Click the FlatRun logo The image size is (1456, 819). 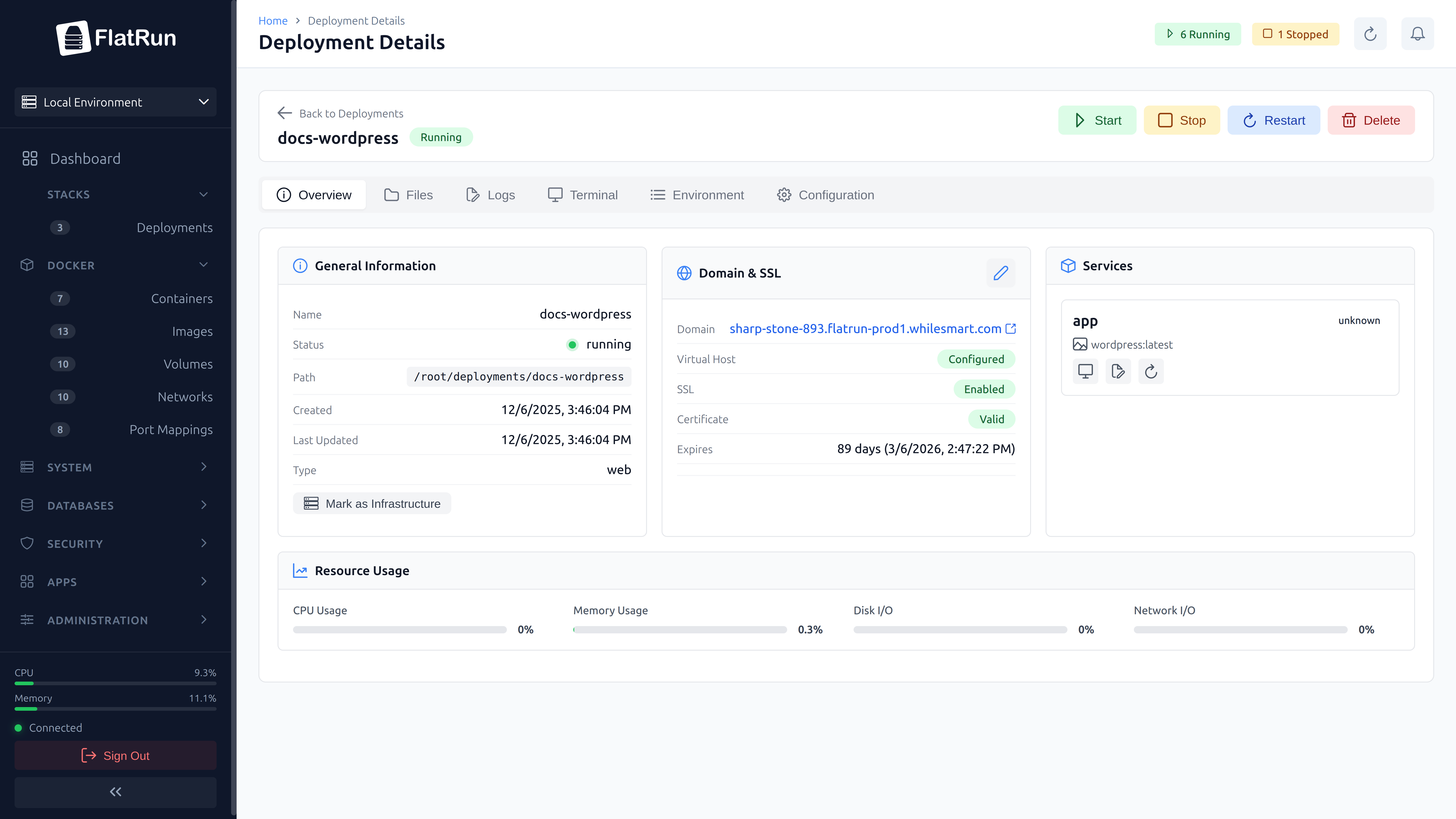point(116,38)
